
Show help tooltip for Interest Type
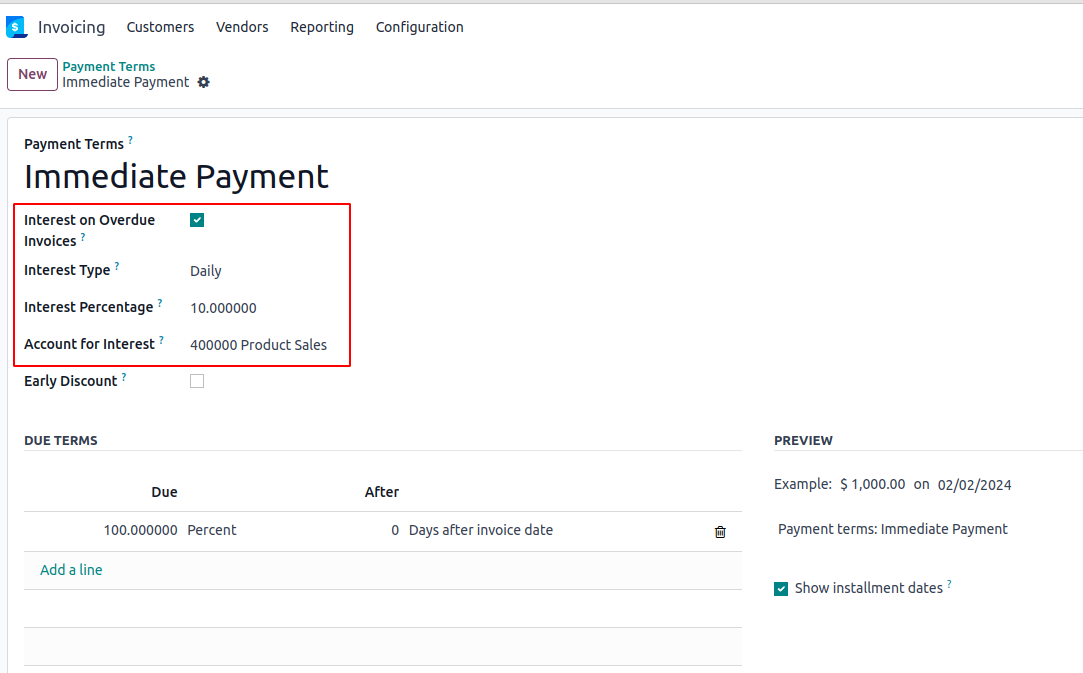pyautogui.click(x=117, y=266)
